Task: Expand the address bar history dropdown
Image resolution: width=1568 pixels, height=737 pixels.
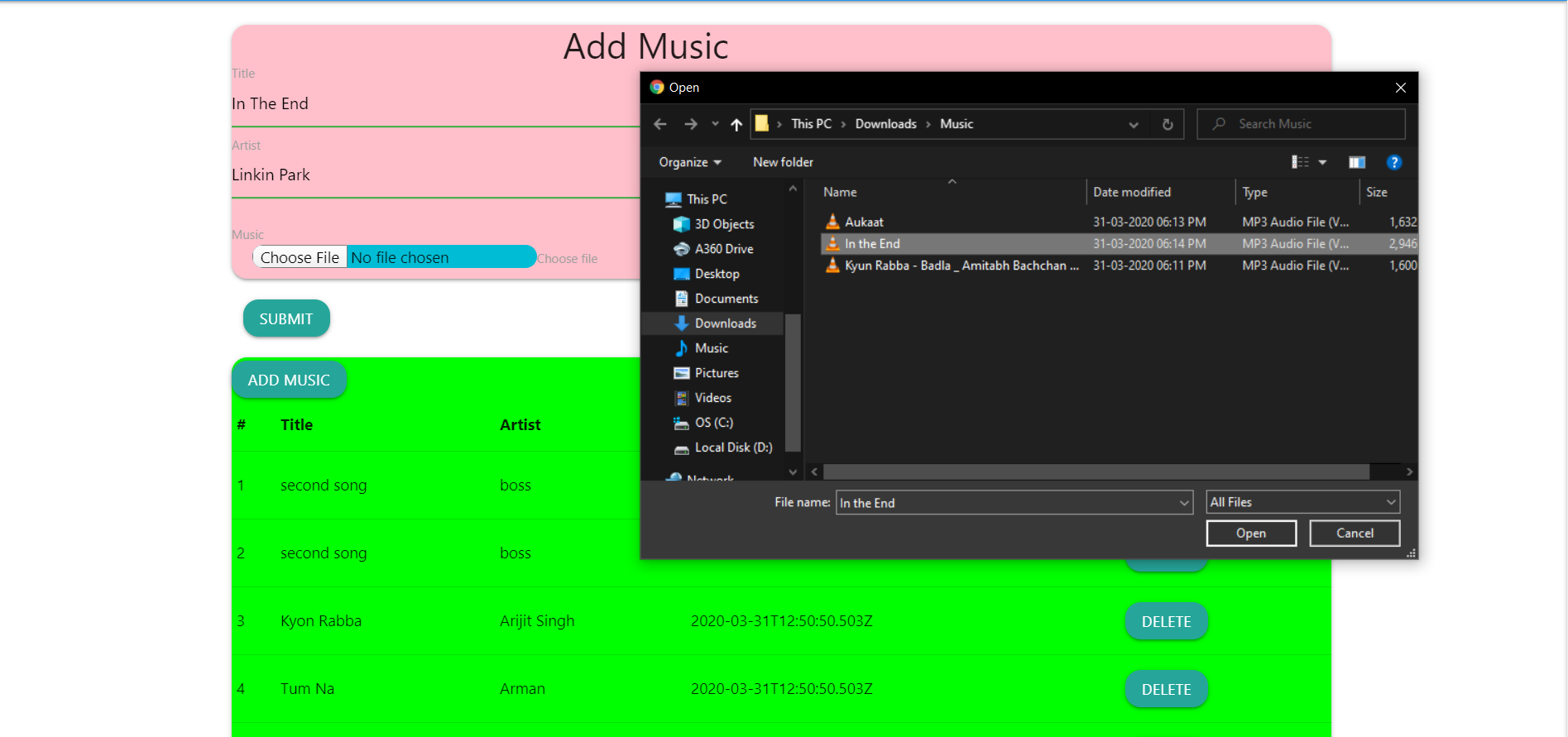Action: click(1134, 124)
